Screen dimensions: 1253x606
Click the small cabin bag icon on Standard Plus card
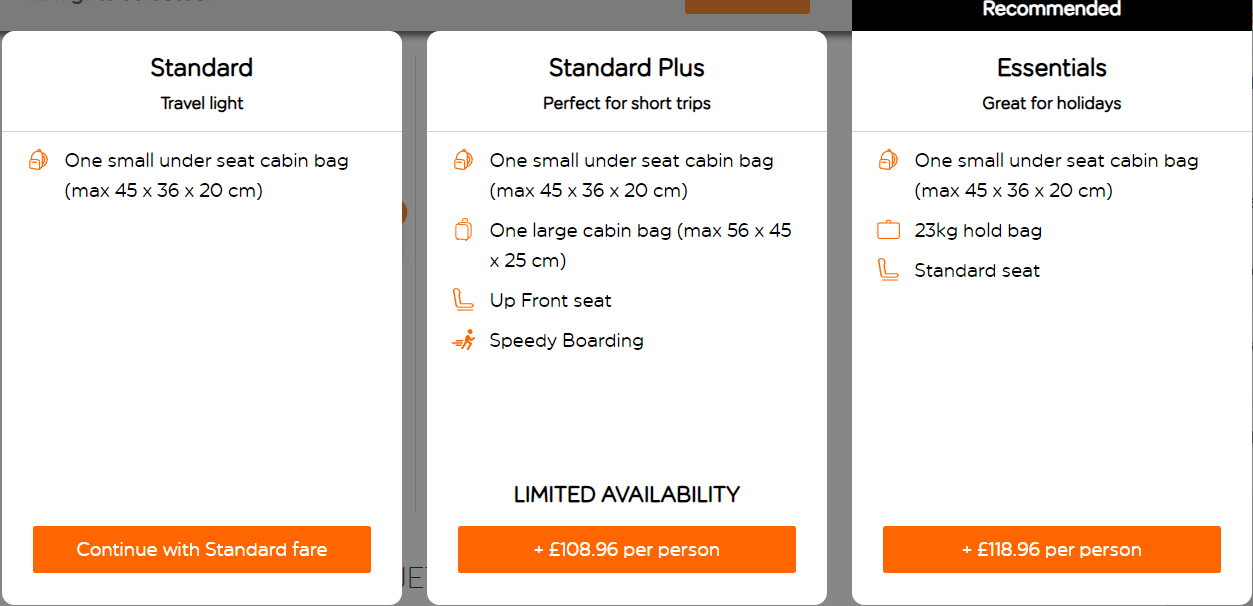point(463,160)
